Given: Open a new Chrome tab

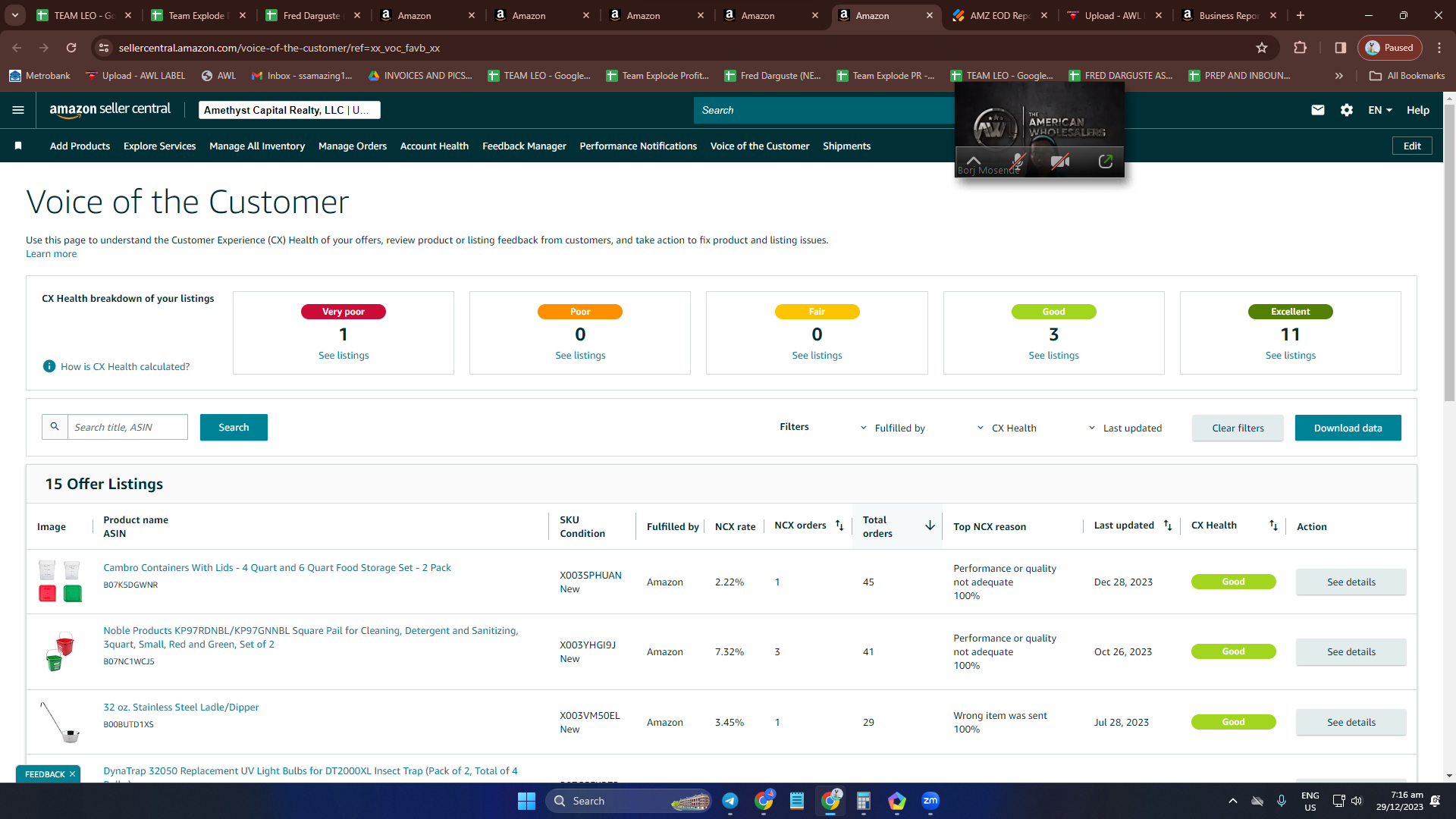Looking at the screenshot, I should pos(1301,15).
